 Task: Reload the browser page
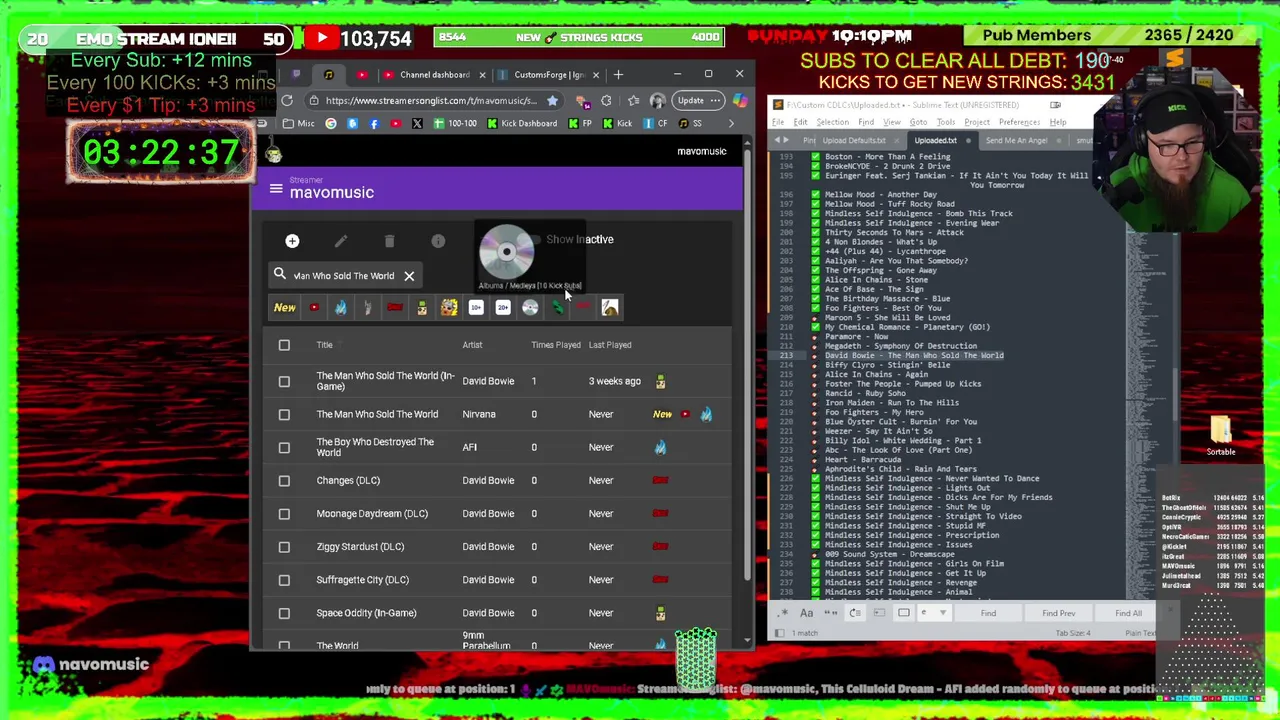pyautogui.click(x=287, y=101)
